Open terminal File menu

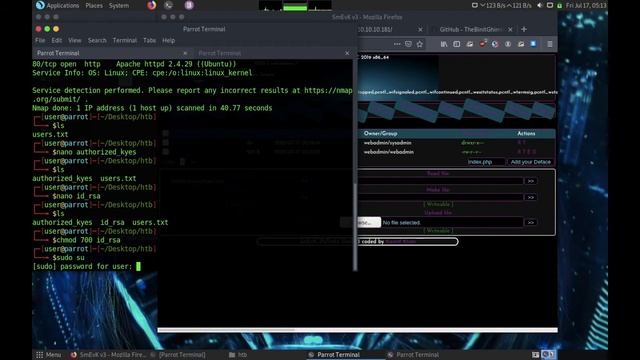click(40, 40)
